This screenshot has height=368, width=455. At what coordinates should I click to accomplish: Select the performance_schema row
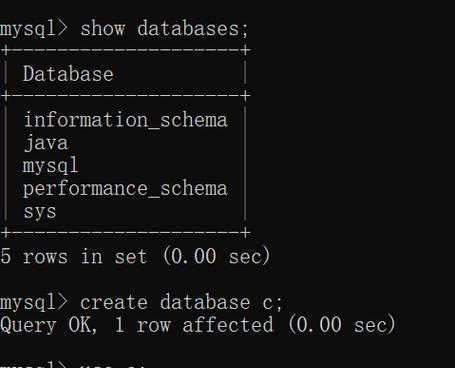tap(125, 189)
